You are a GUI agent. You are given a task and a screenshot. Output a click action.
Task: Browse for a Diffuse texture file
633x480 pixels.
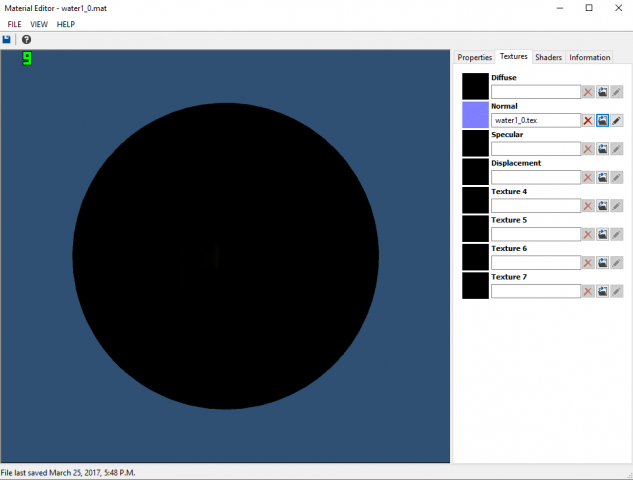coord(603,92)
